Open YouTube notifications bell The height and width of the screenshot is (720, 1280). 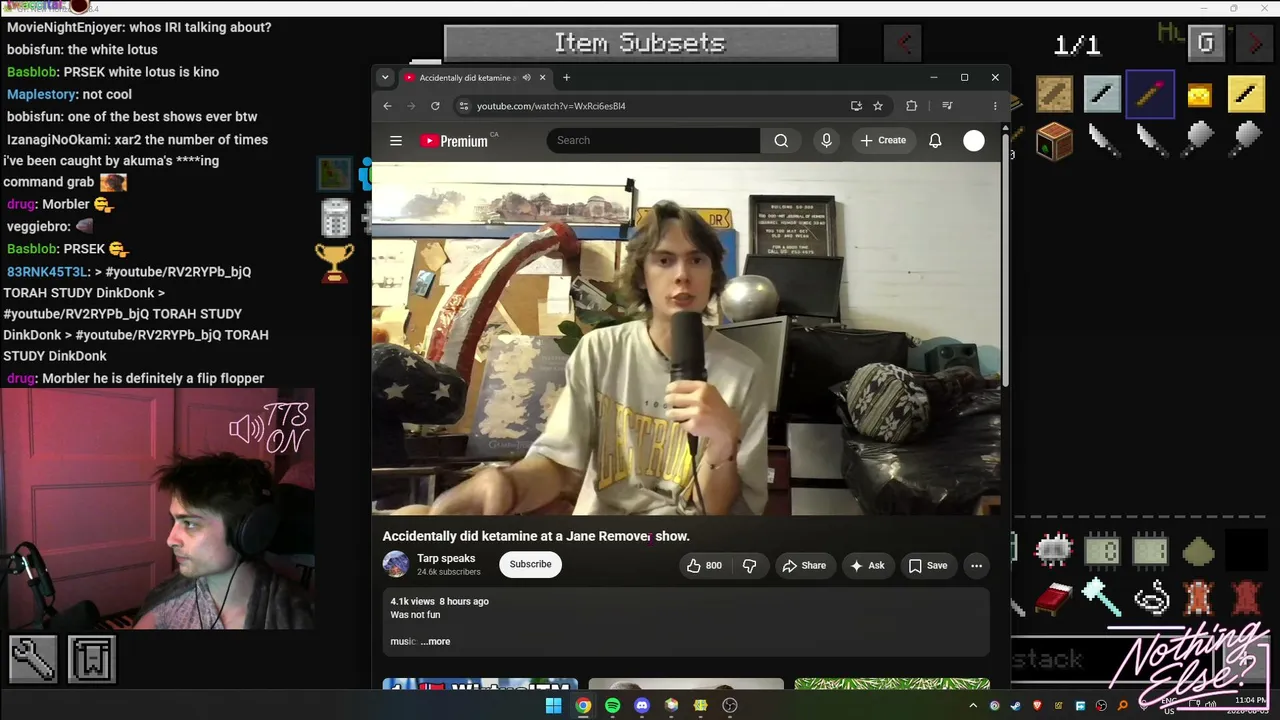(935, 141)
